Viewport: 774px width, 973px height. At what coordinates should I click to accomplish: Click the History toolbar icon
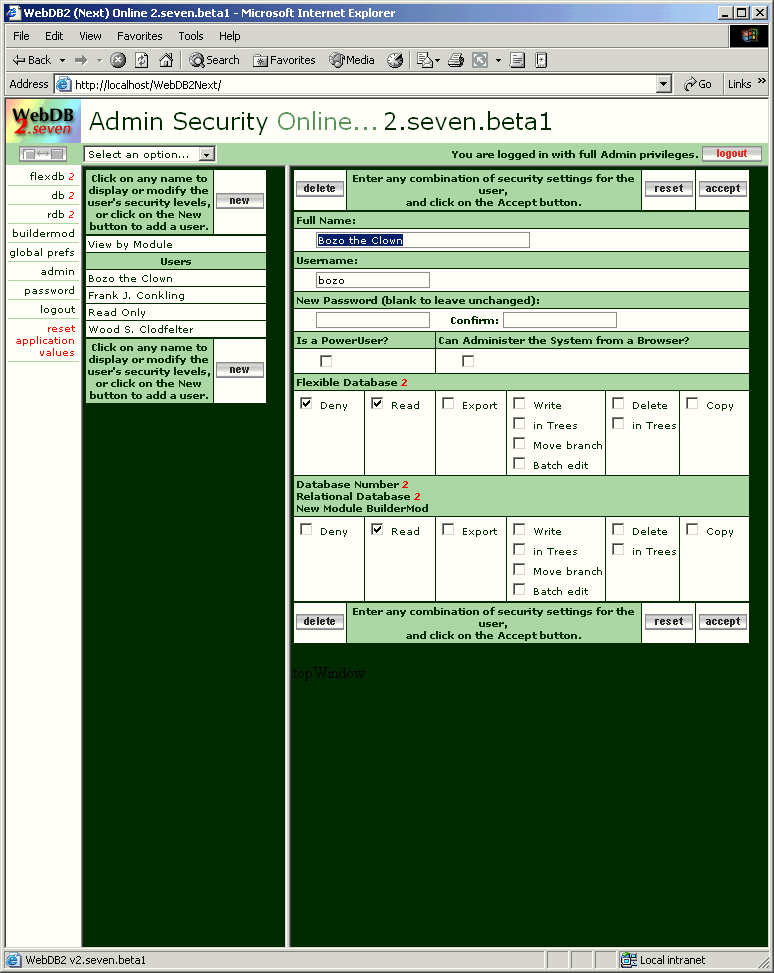click(x=395, y=60)
